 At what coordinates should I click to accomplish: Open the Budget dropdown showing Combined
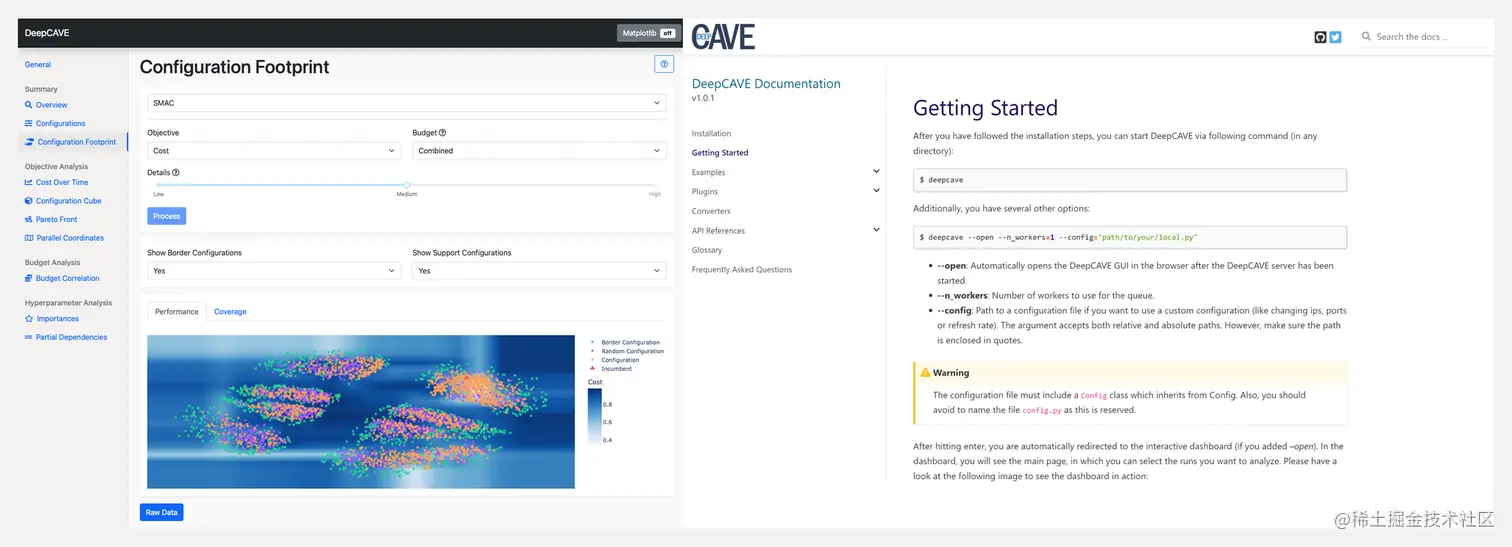pyautogui.click(x=539, y=151)
